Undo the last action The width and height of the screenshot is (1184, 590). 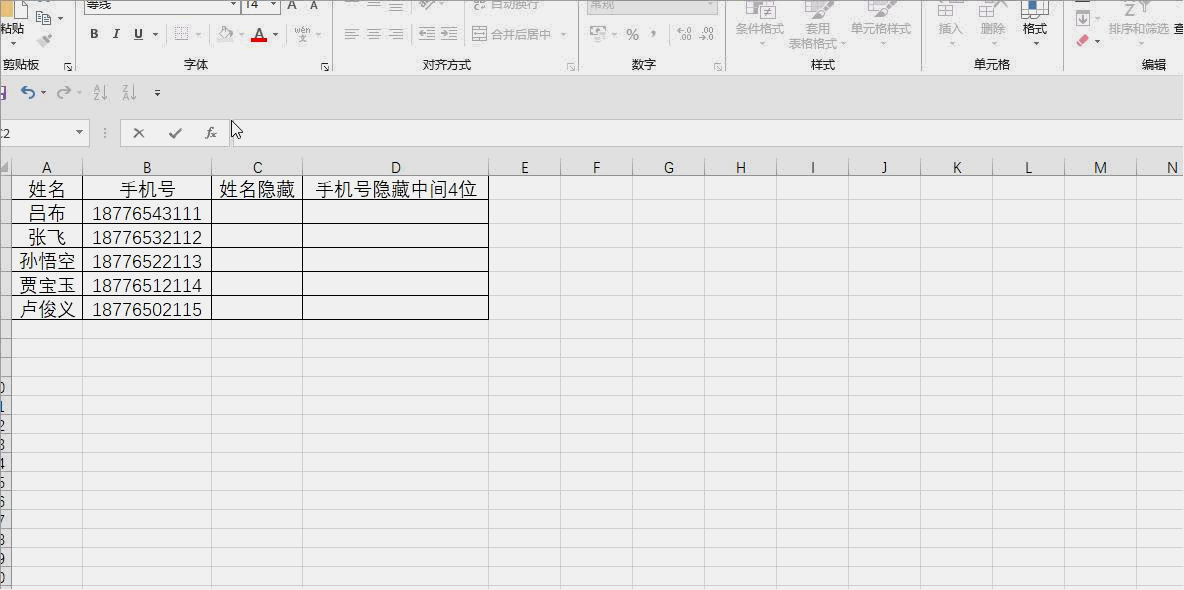coord(28,92)
